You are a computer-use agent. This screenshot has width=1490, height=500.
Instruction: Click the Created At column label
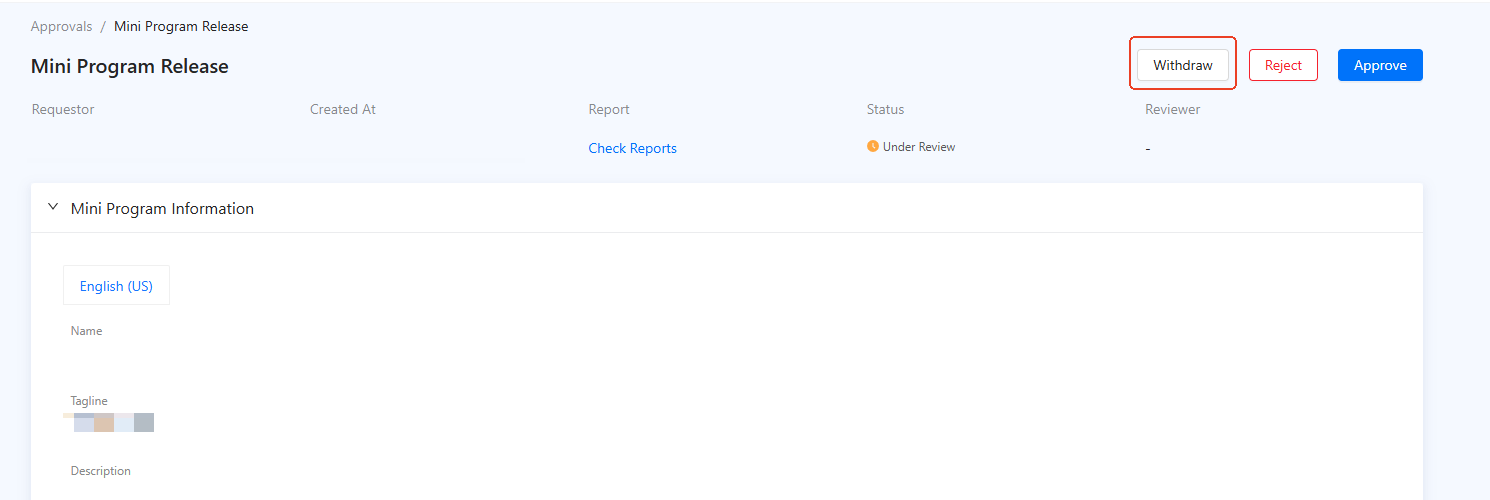click(343, 109)
